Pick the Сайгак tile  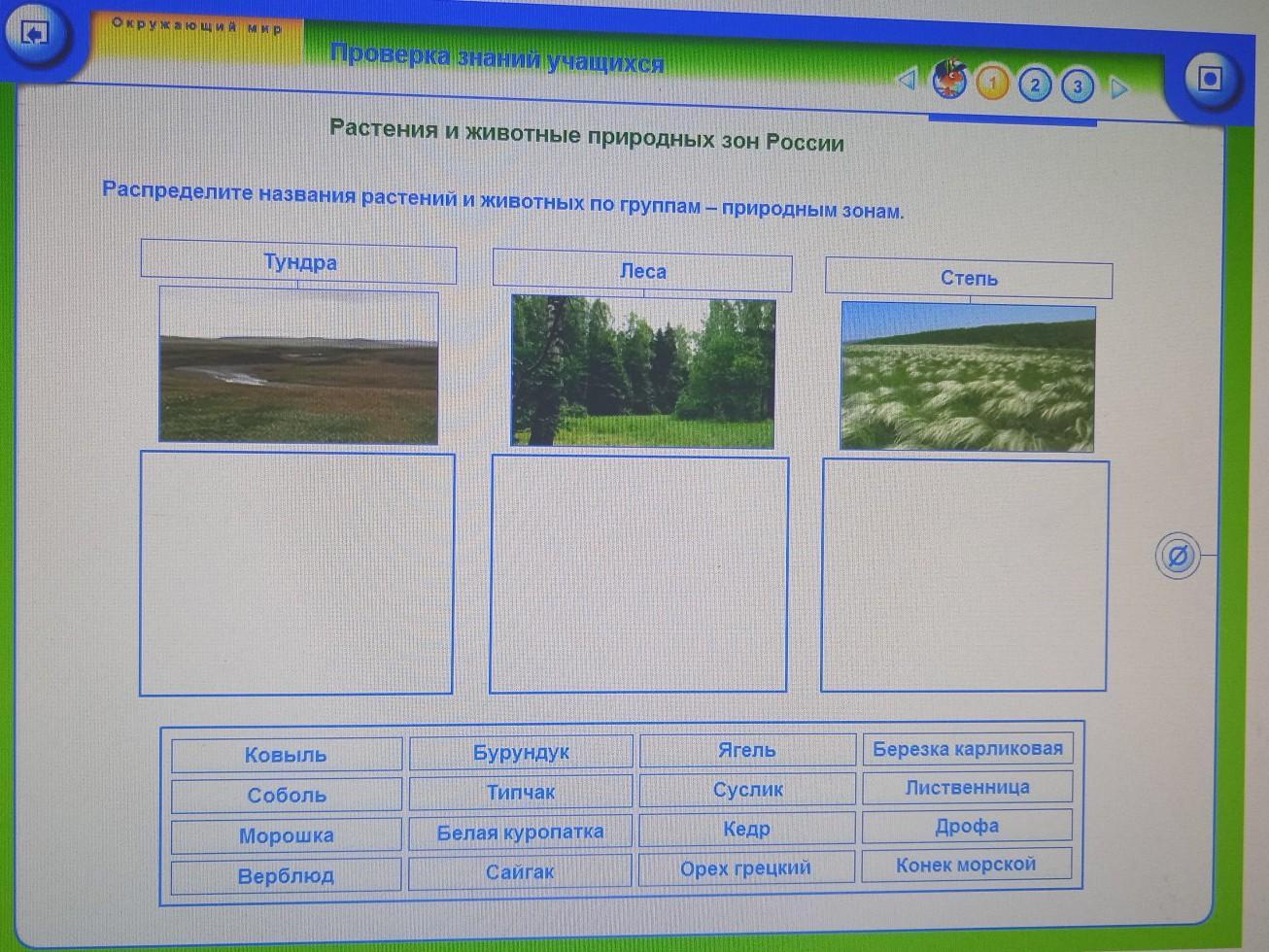coord(521,871)
